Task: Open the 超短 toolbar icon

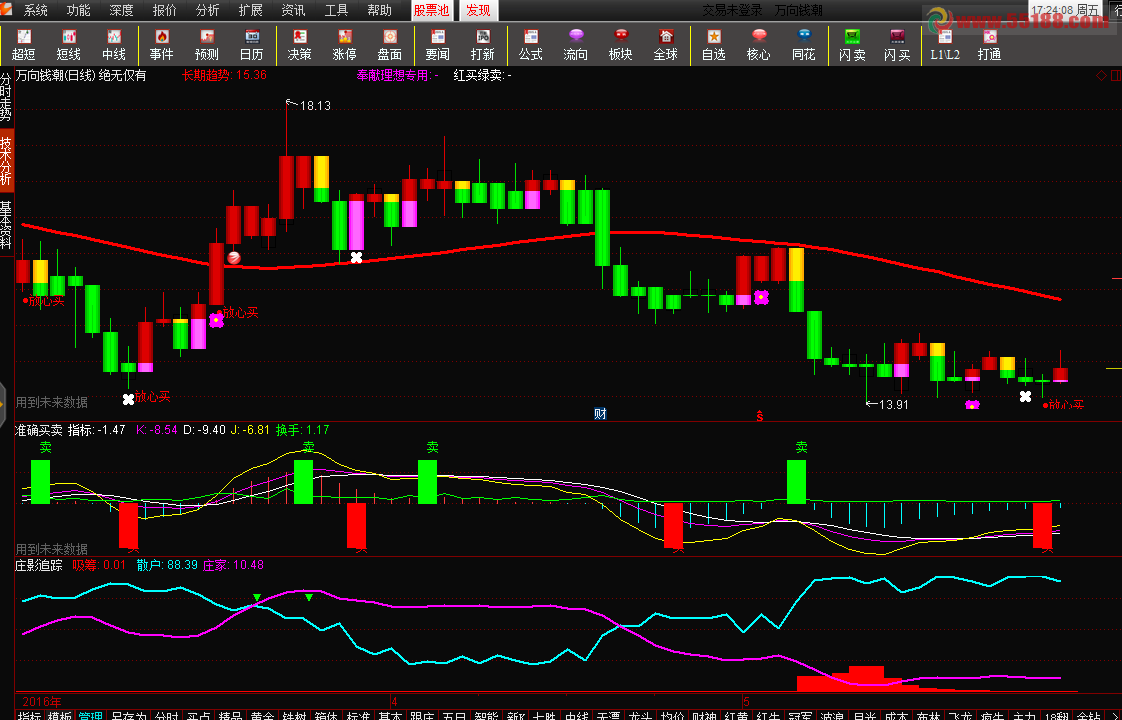Action: (24, 45)
